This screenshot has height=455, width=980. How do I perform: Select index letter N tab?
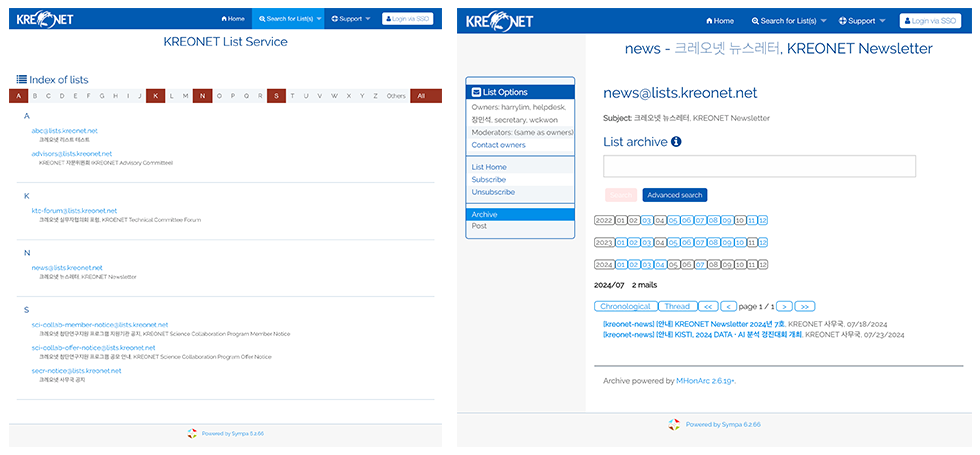tap(202, 96)
